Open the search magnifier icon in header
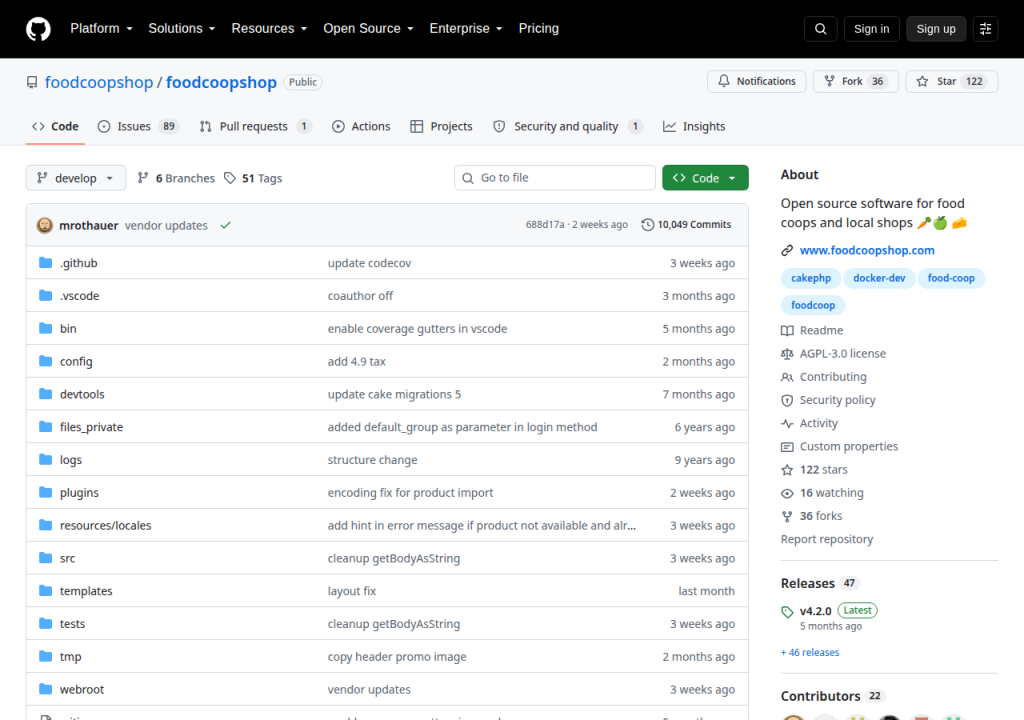1024x720 pixels. [820, 29]
